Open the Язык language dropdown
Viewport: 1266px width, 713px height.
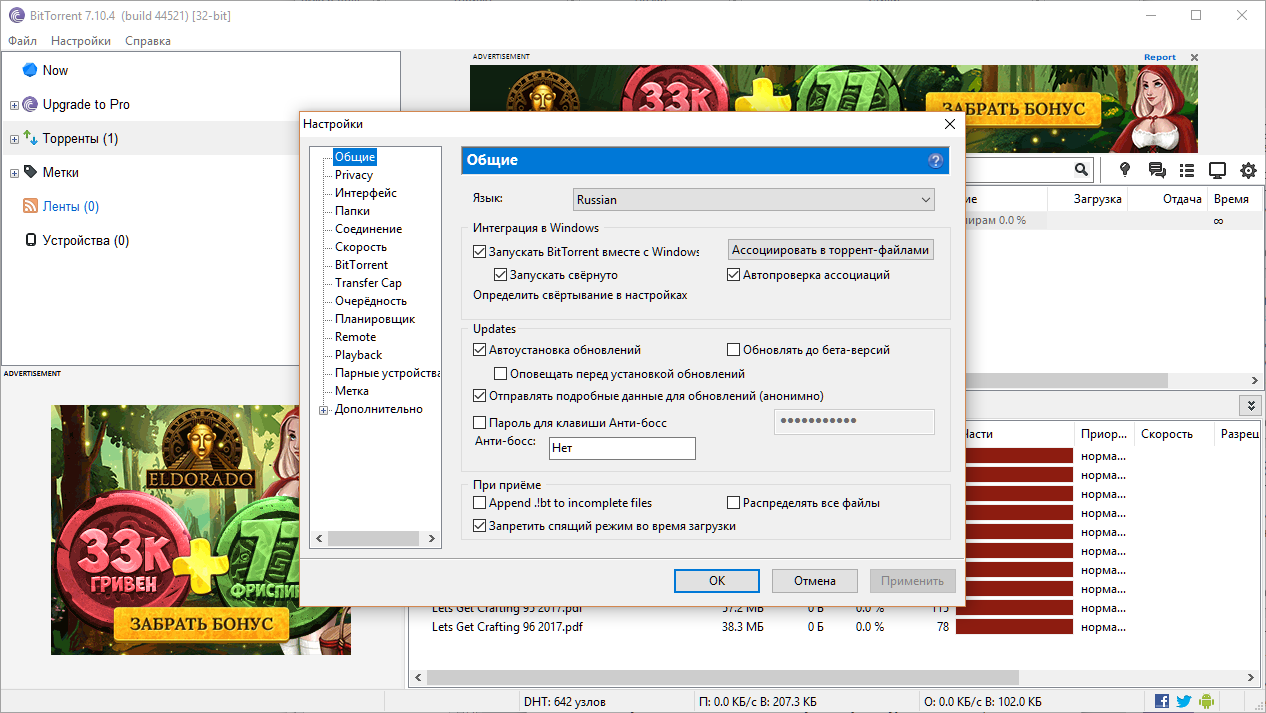(754, 200)
